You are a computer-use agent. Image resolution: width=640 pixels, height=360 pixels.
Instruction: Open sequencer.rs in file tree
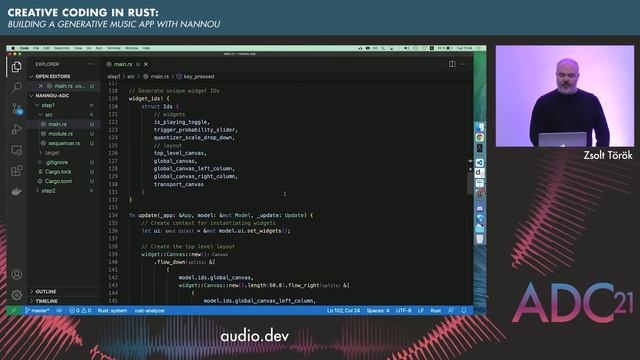pyautogui.click(x=64, y=143)
